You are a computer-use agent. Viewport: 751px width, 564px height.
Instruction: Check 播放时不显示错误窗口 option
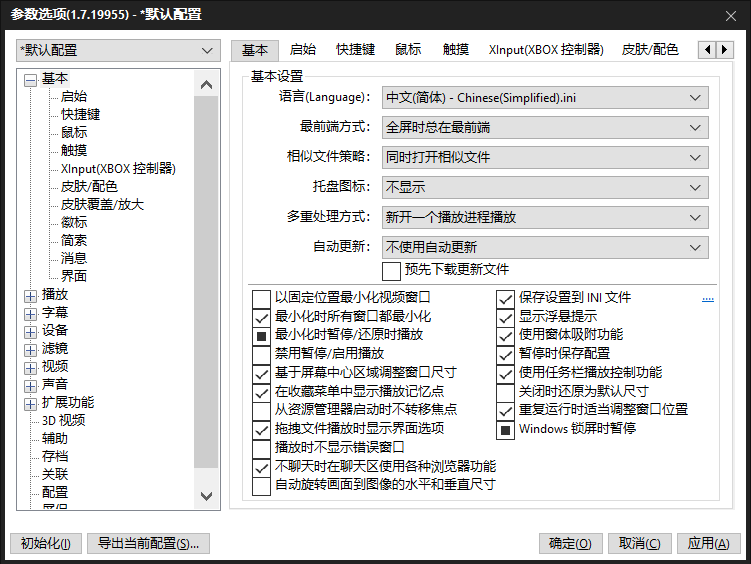coord(262,447)
